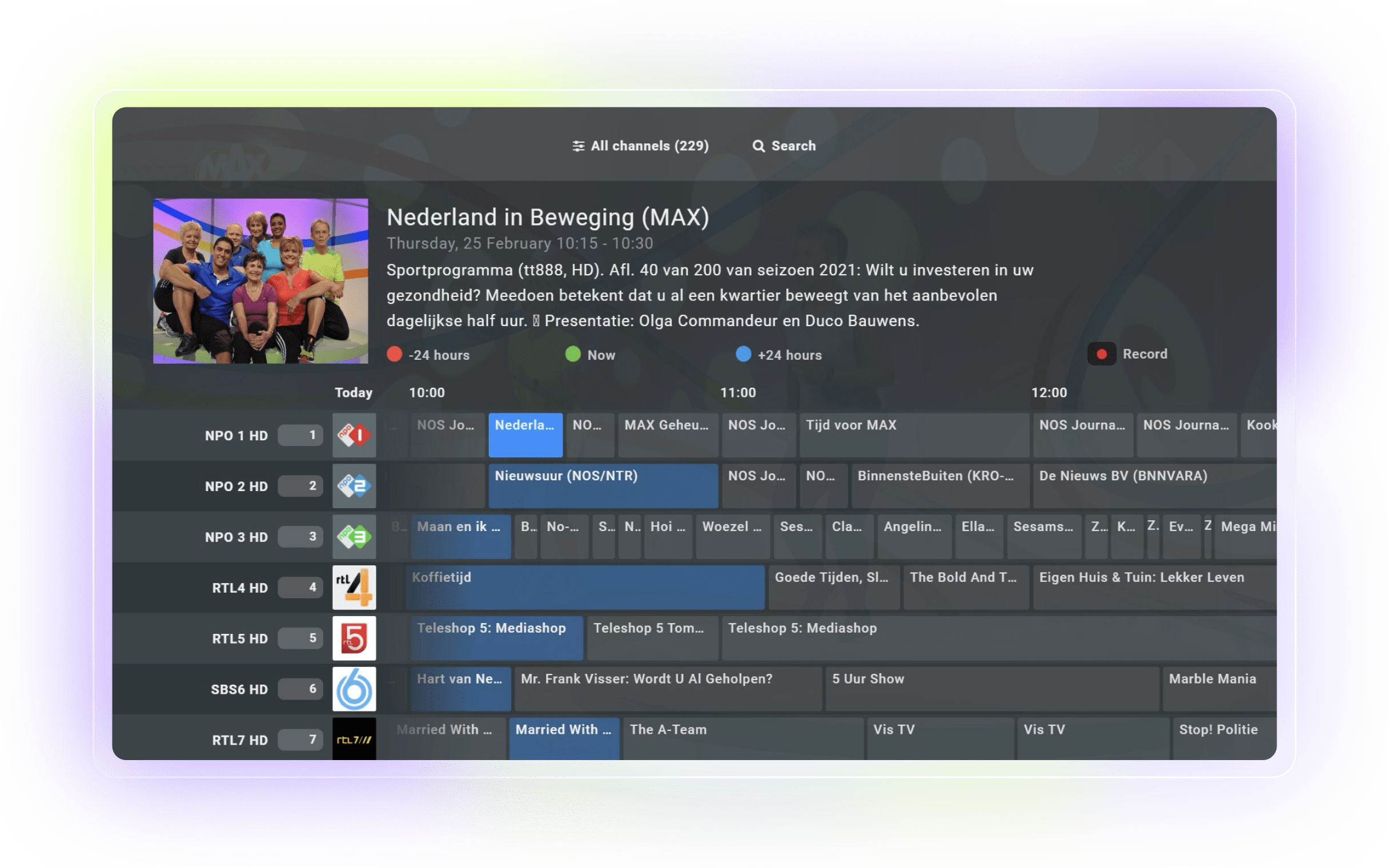Image resolution: width=1389 pixels, height=868 pixels.
Task: Jump to Now in the guide
Action: 590,355
